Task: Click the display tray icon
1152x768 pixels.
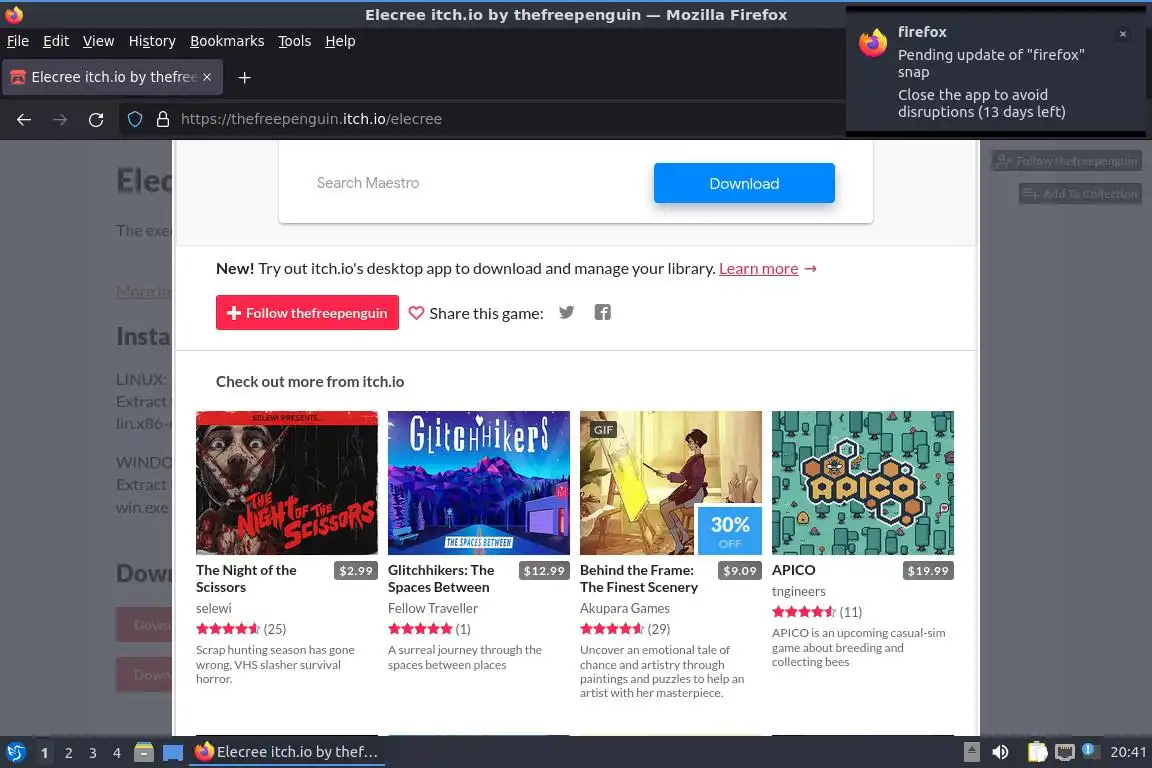Action: (1065, 752)
